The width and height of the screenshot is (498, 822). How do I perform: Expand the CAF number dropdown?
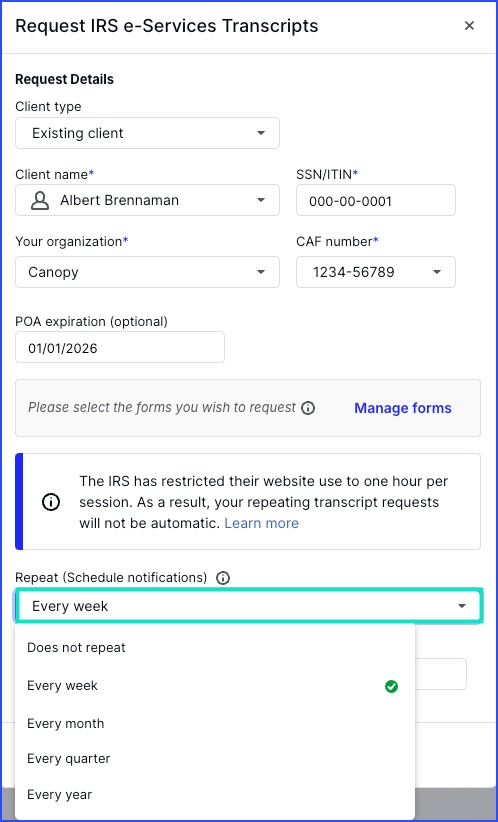[376, 272]
